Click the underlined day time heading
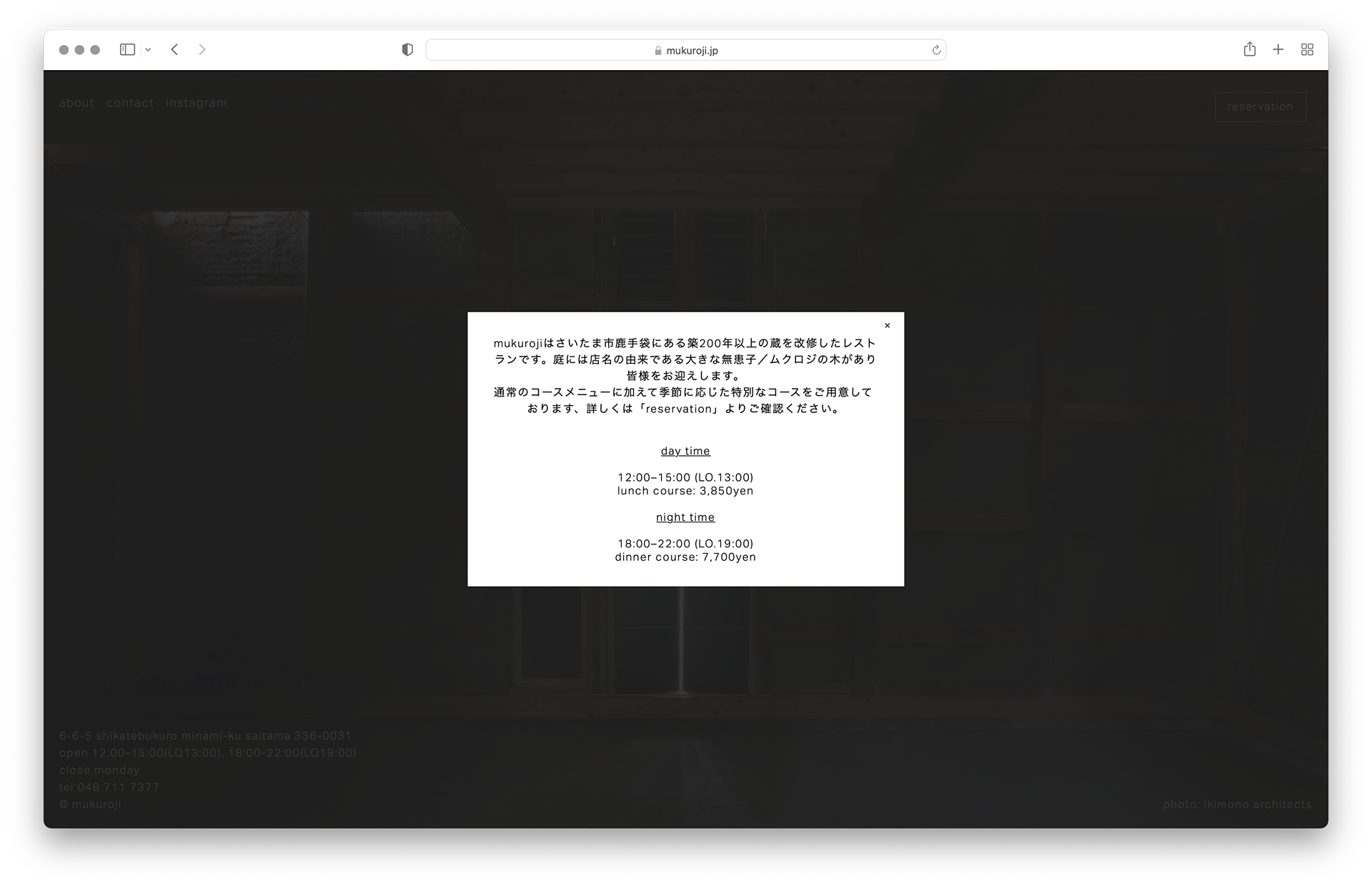1372x886 pixels. pos(685,451)
